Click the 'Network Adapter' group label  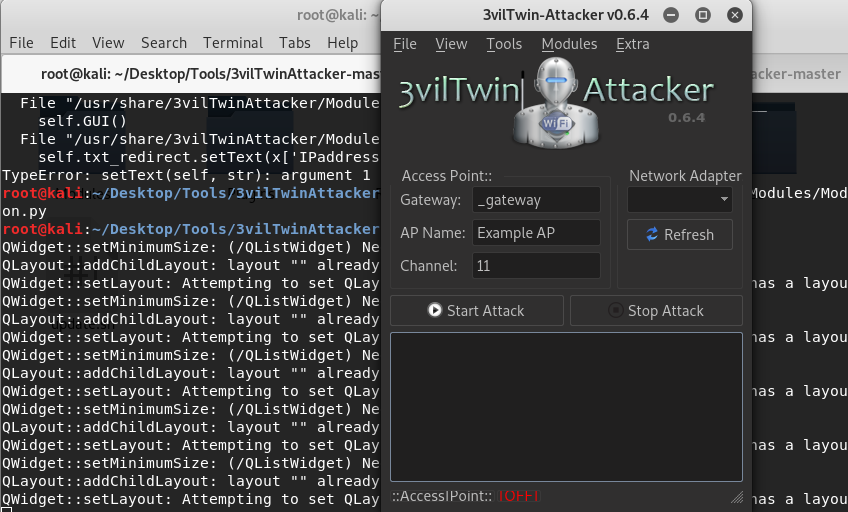685,176
